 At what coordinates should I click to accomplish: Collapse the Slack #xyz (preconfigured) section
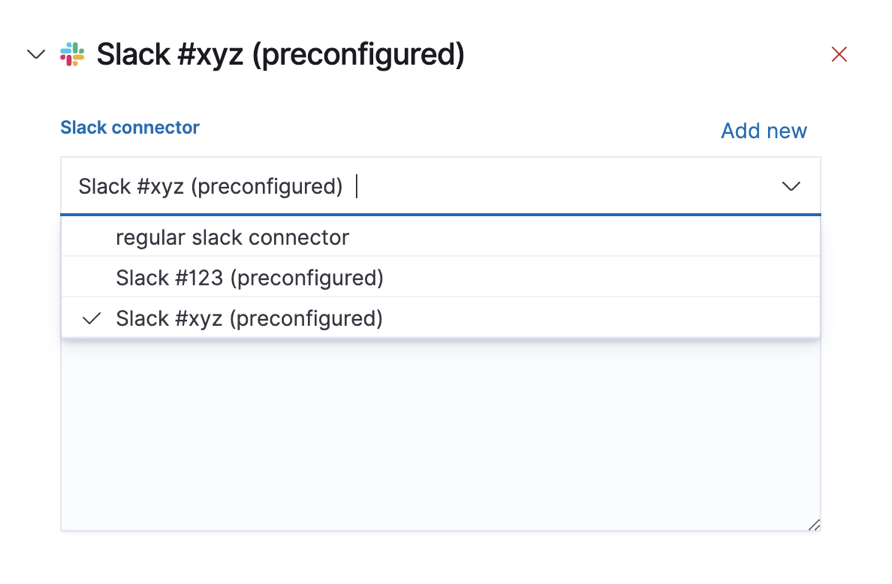tap(33, 55)
